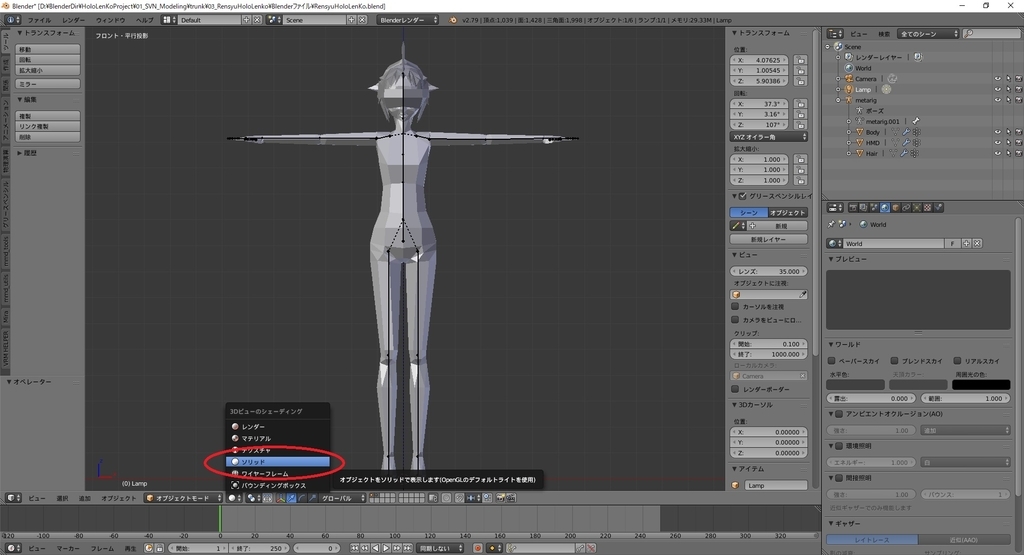Open the World properties tab icon
The image size is (1024, 555).
885,207
